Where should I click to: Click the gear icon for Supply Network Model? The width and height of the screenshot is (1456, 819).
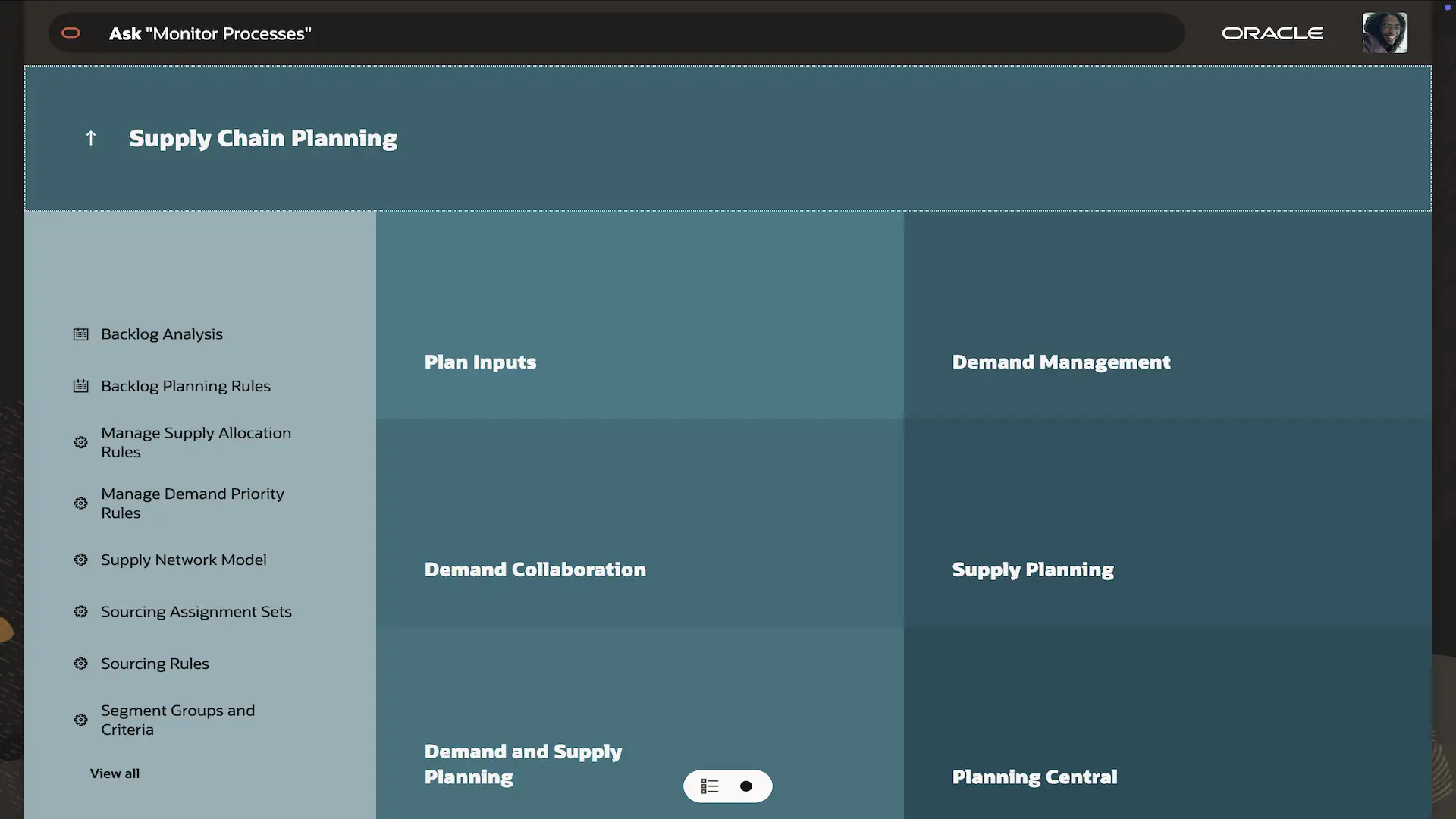tap(80, 560)
